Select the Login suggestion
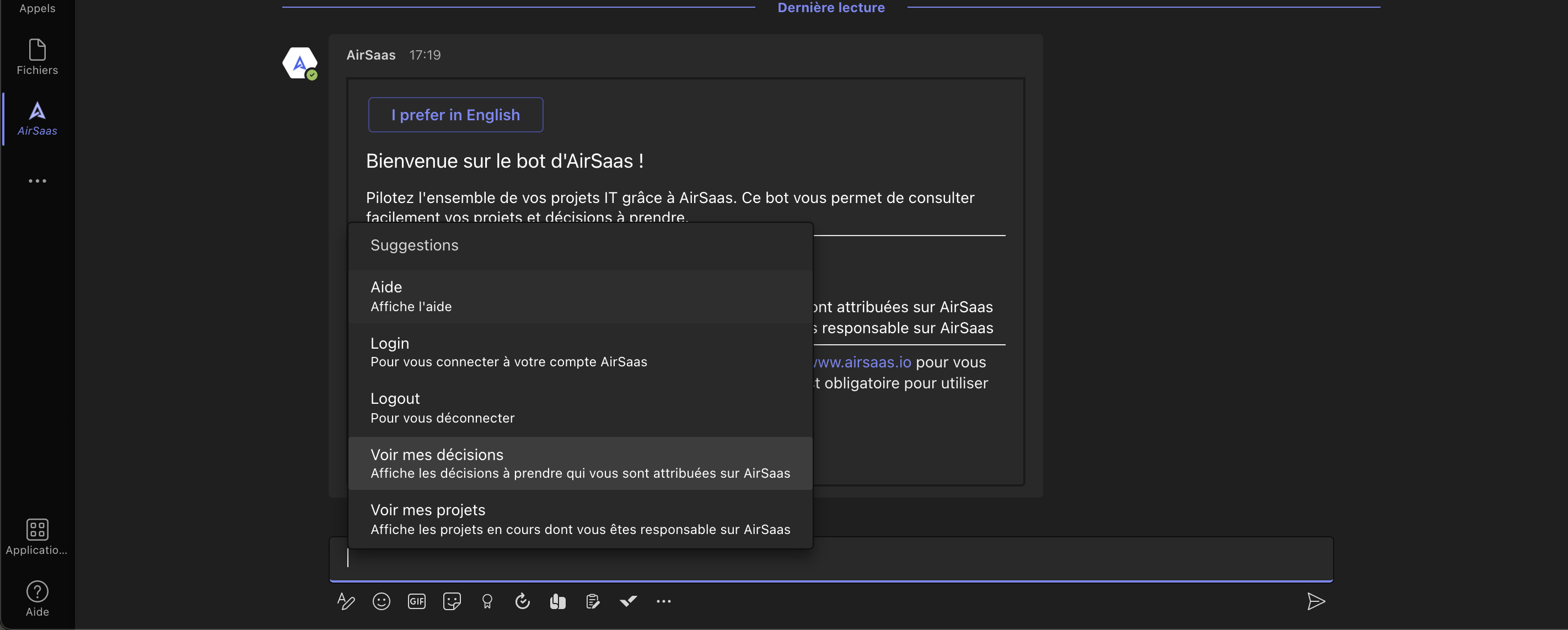Screen dimensions: 1568x630 click(580, 352)
